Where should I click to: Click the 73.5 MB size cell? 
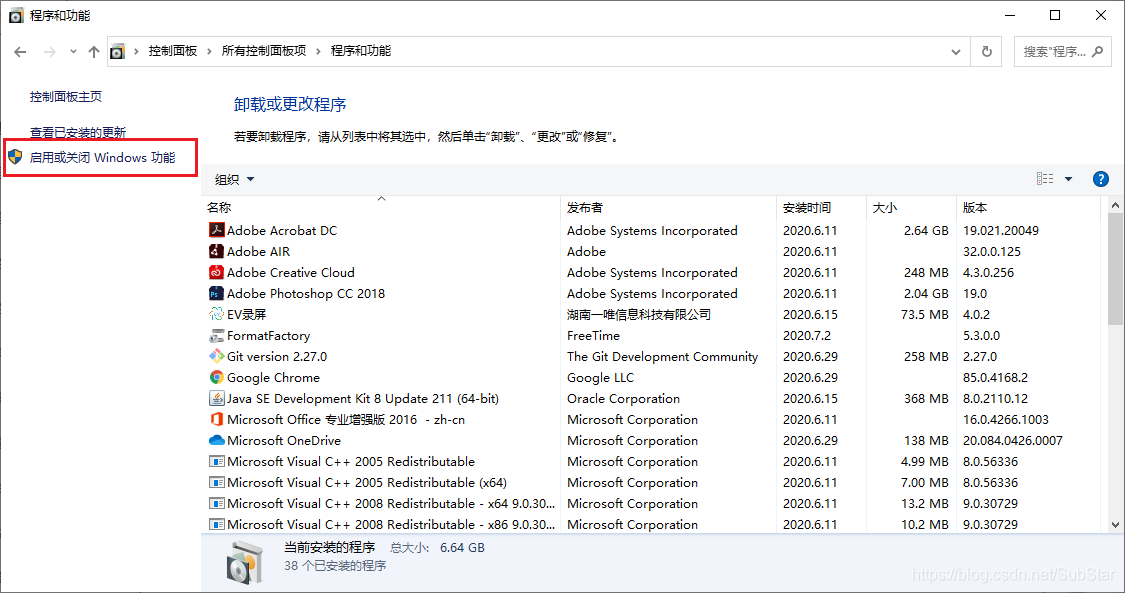coord(924,314)
